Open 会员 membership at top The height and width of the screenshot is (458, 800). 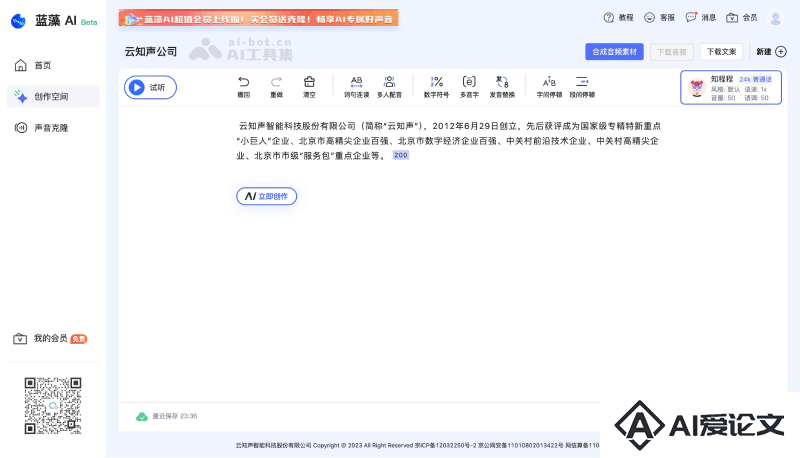click(x=742, y=17)
